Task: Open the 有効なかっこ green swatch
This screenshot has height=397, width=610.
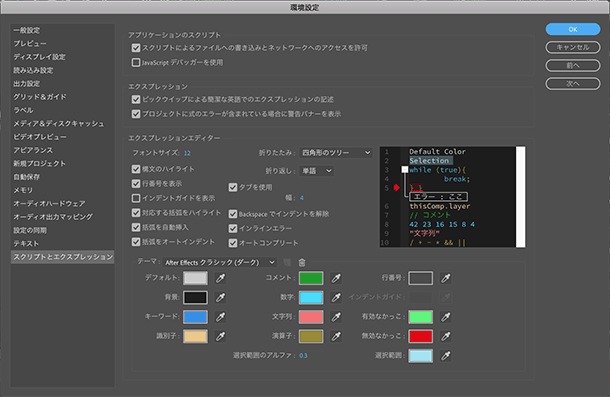Action: pos(421,317)
